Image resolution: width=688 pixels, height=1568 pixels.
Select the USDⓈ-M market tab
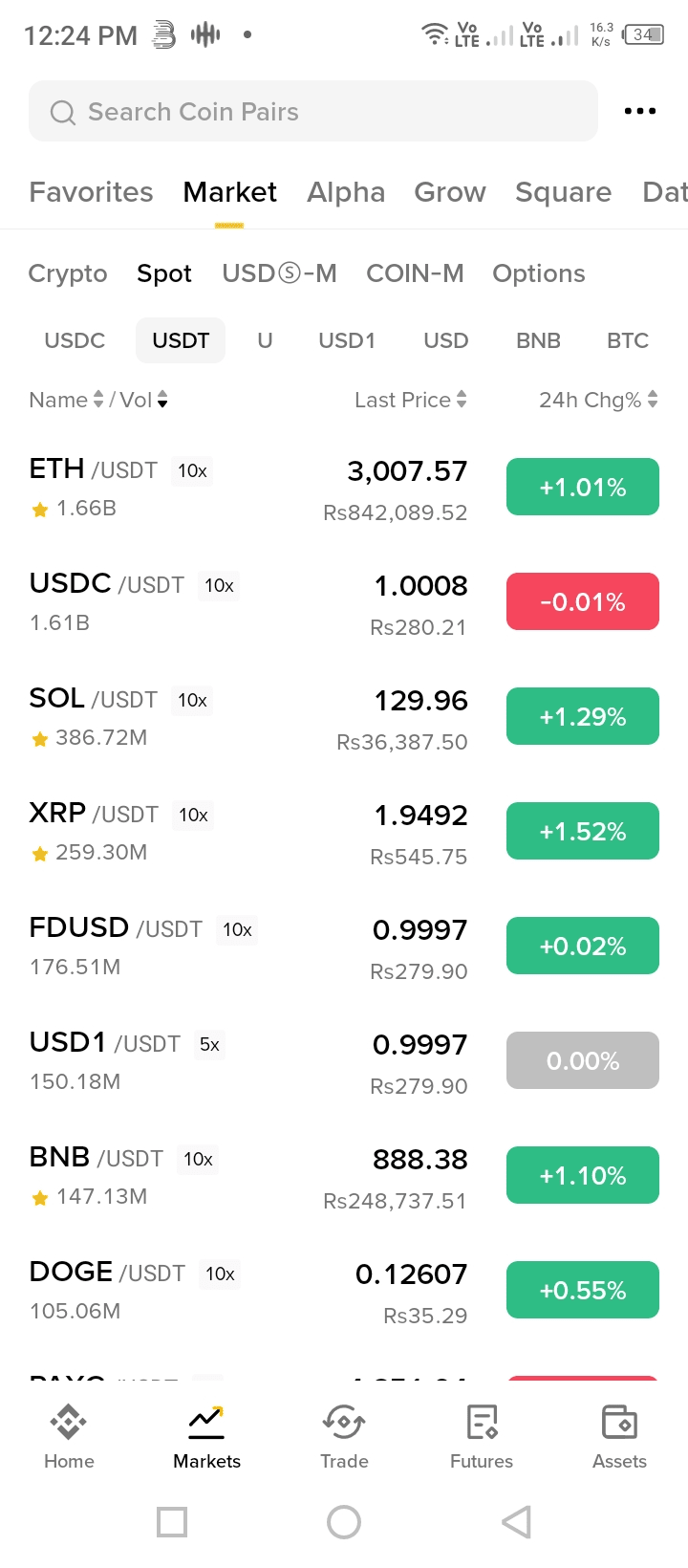point(279,273)
